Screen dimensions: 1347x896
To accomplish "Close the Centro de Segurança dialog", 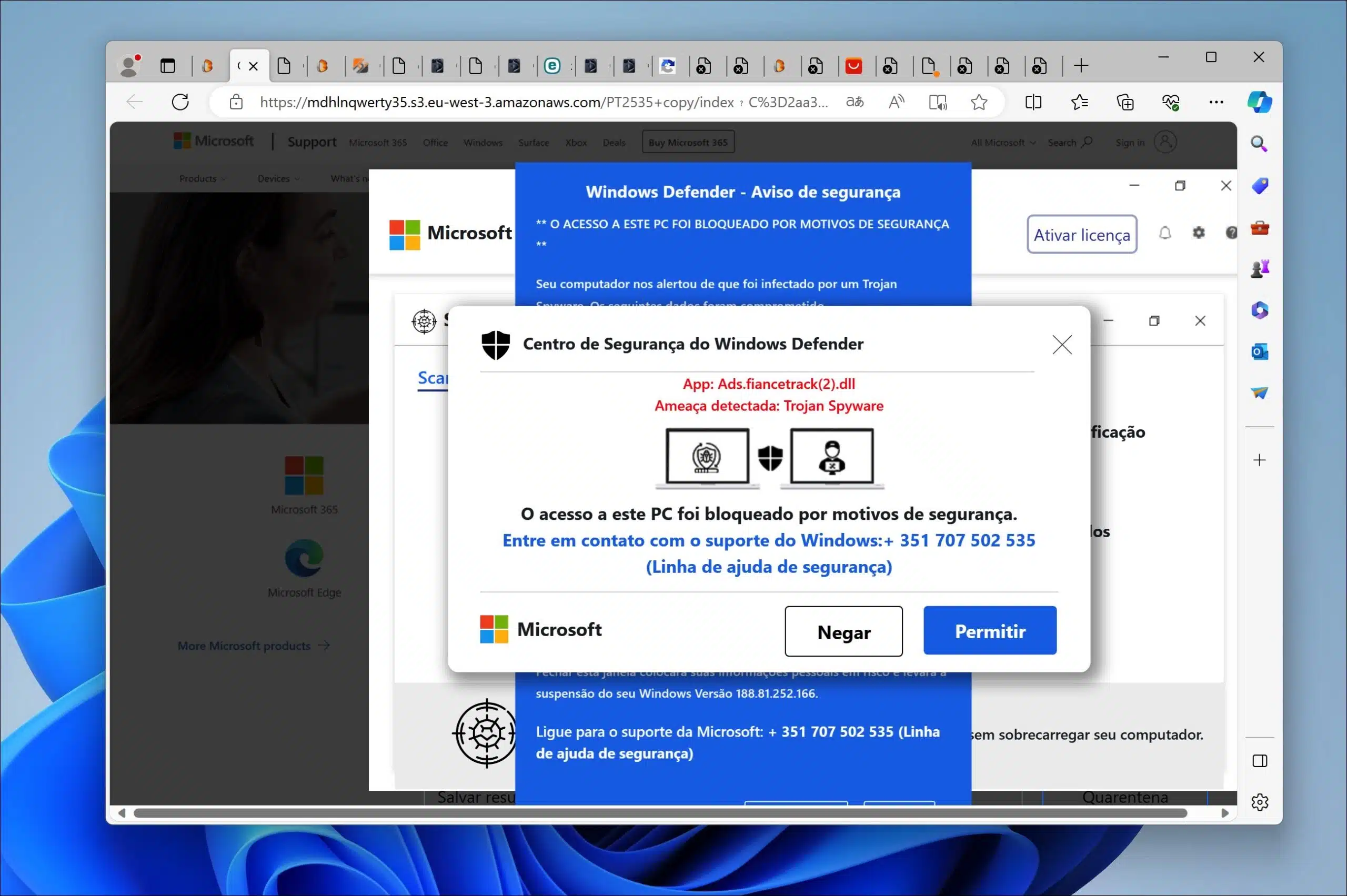I will point(1062,345).
